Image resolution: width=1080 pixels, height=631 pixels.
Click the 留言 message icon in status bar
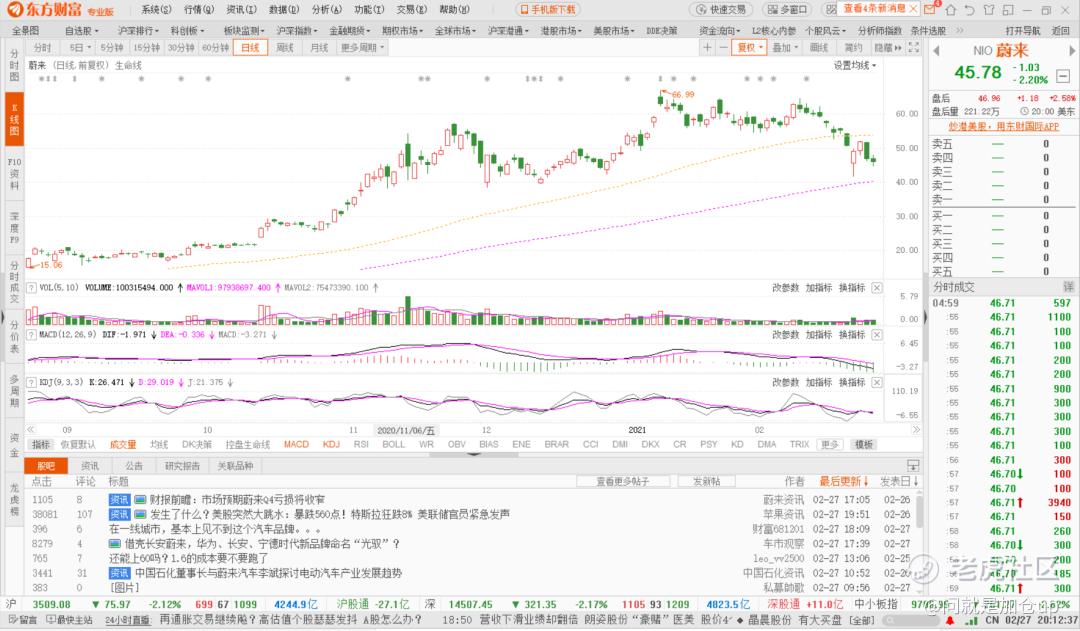24,620
